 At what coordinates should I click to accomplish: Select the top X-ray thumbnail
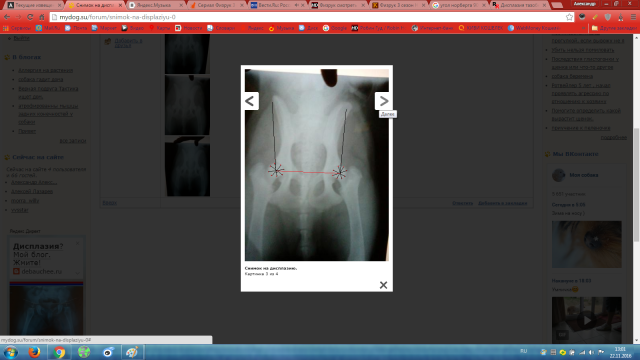(x=187, y=54)
